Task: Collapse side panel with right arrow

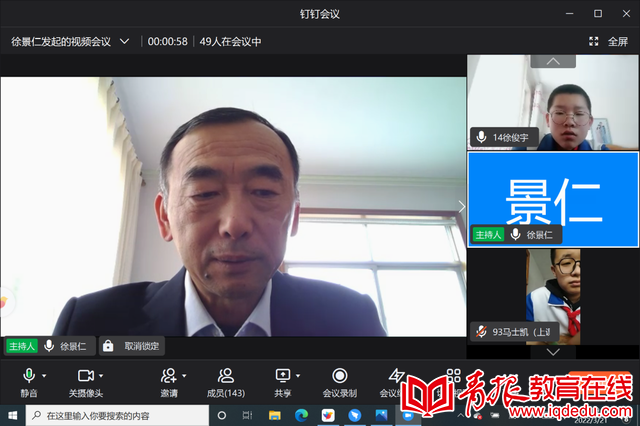Action: point(462,207)
